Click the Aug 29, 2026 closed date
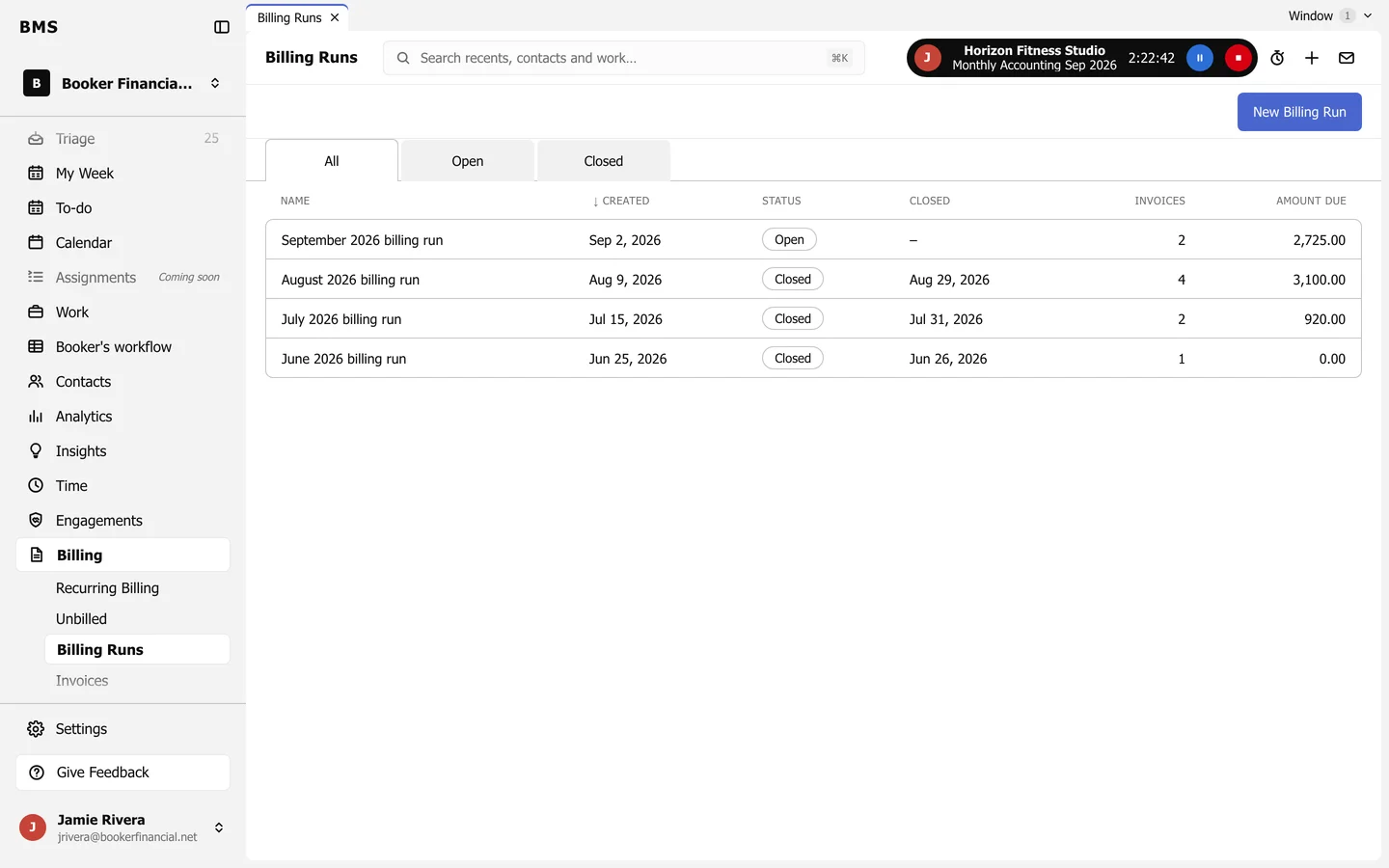1389x868 pixels. [x=949, y=280]
